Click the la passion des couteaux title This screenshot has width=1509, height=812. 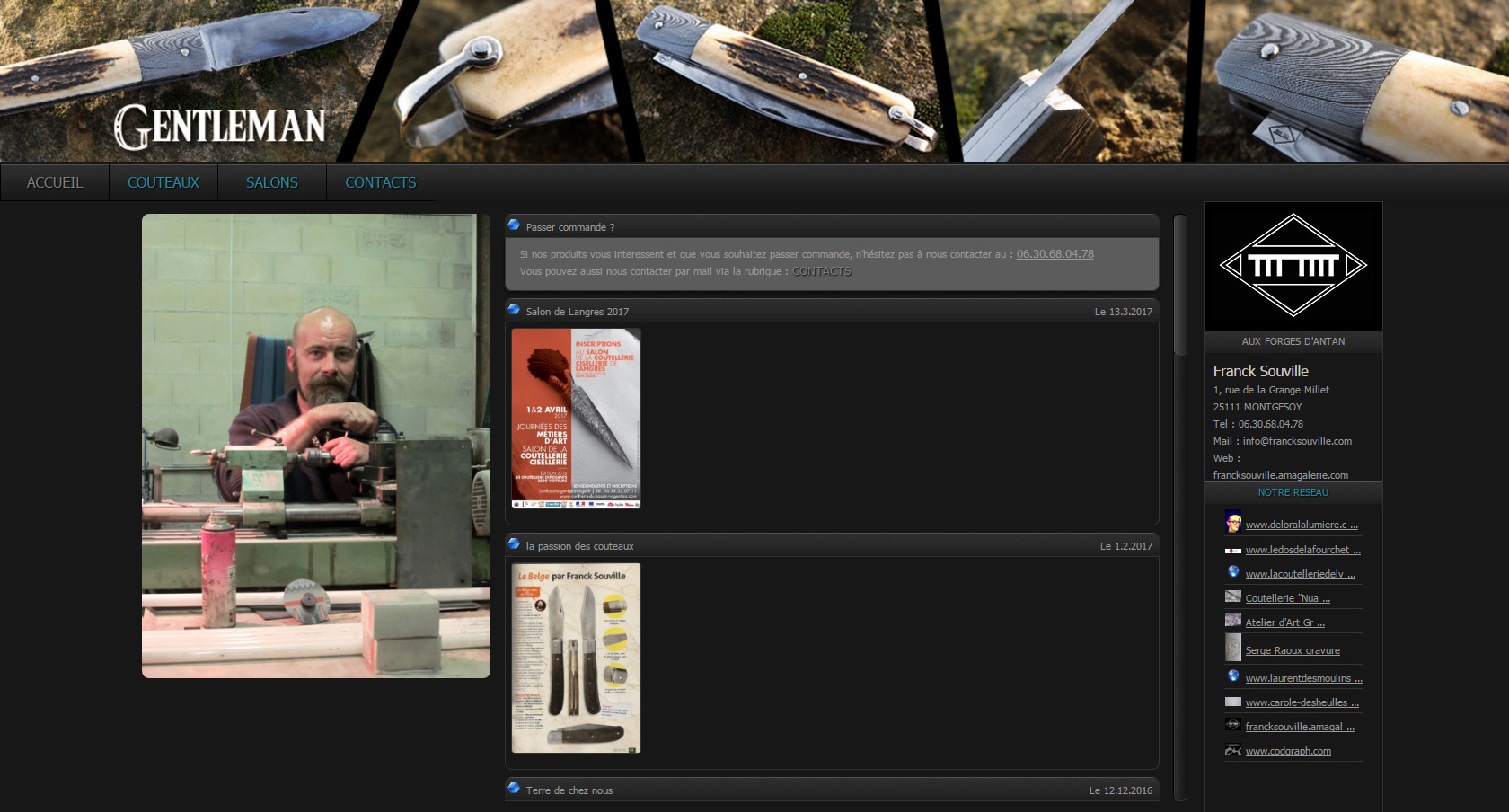(579, 546)
